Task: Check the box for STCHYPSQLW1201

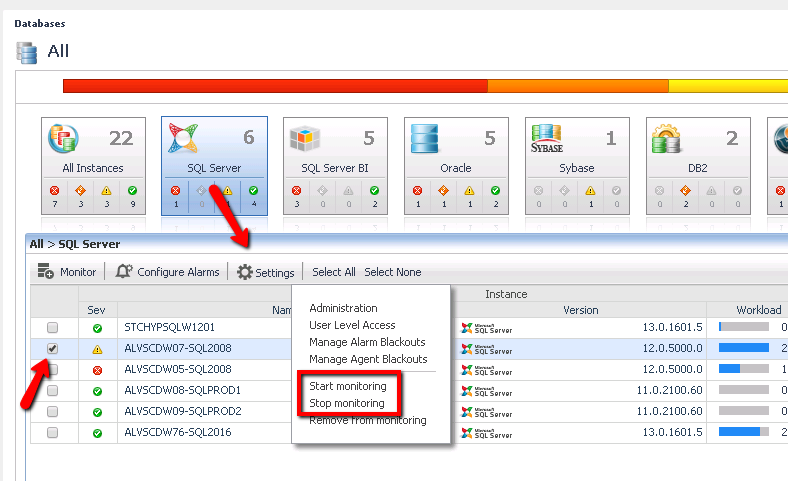Action: click(52, 328)
